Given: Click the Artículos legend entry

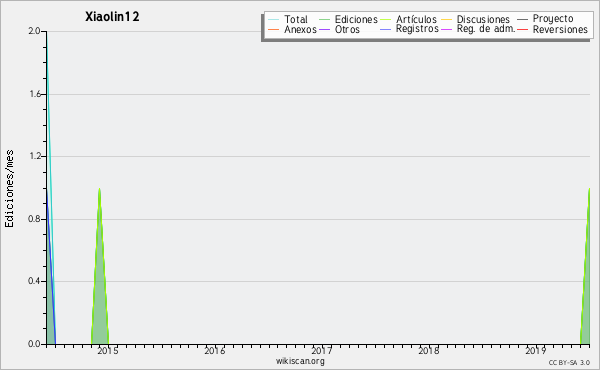Looking at the screenshot, I should (x=408, y=19).
